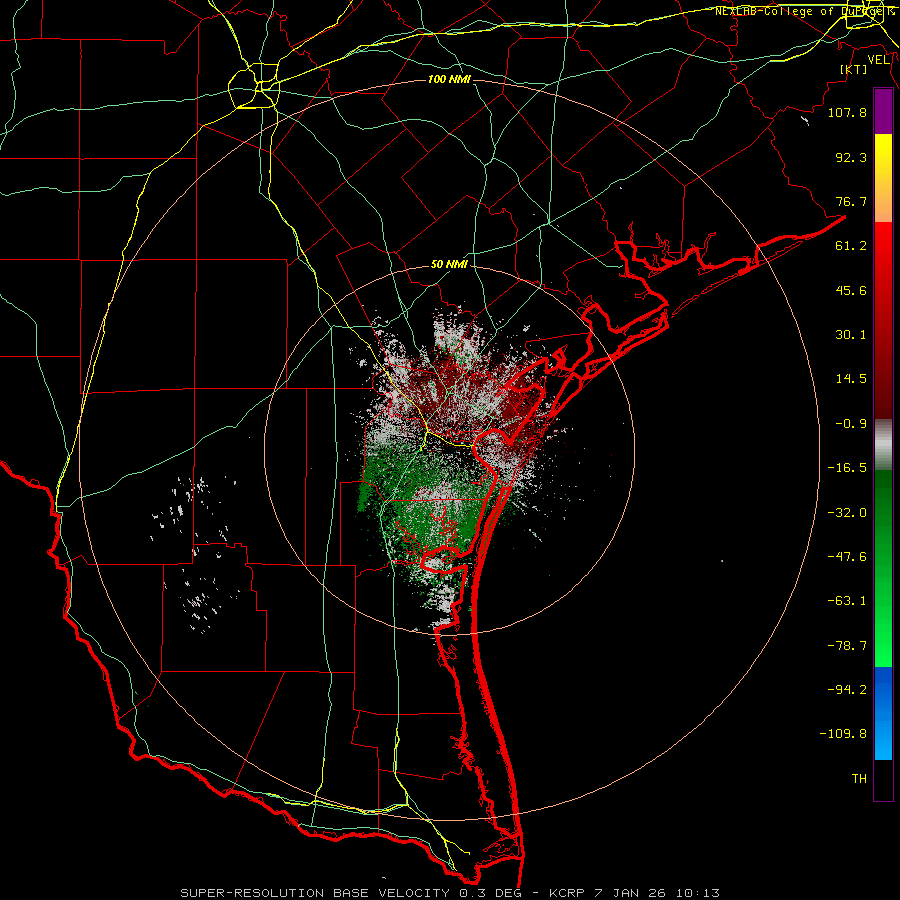The width and height of the screenshot is (900, 900).
Task: Select the -32.0 velocity scale value
Action: click(847, 513)
